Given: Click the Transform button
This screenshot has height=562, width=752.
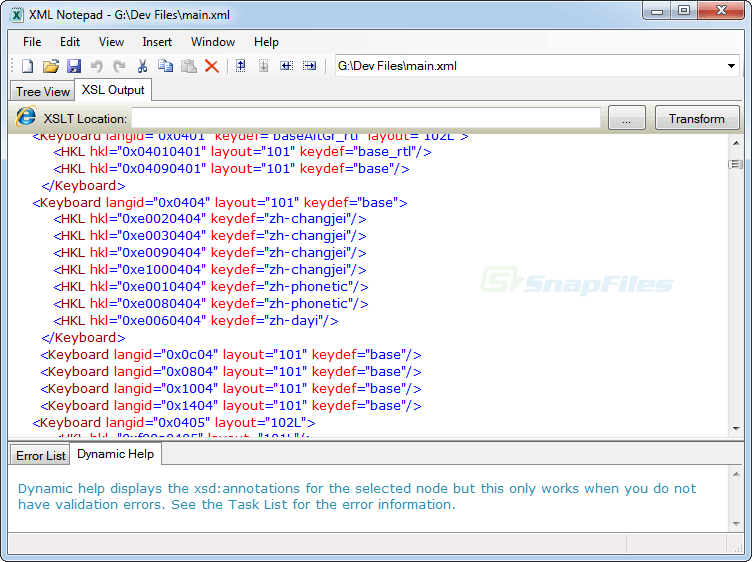Looking at the screenshot, I should tap(697, 118).
